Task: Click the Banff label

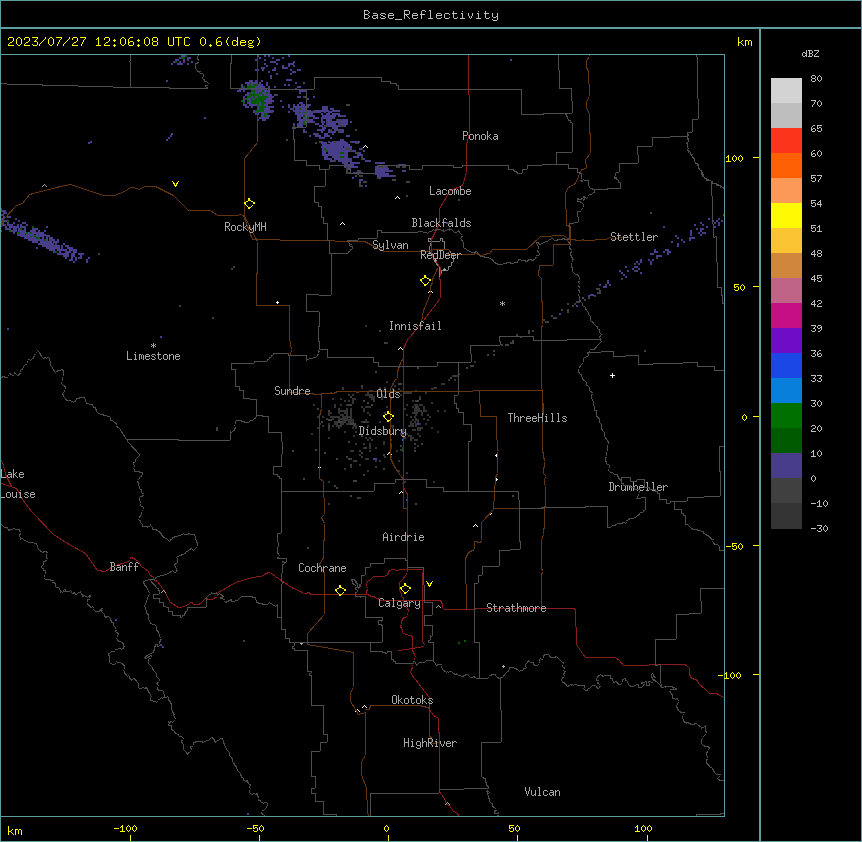Action: click(124, 567)
